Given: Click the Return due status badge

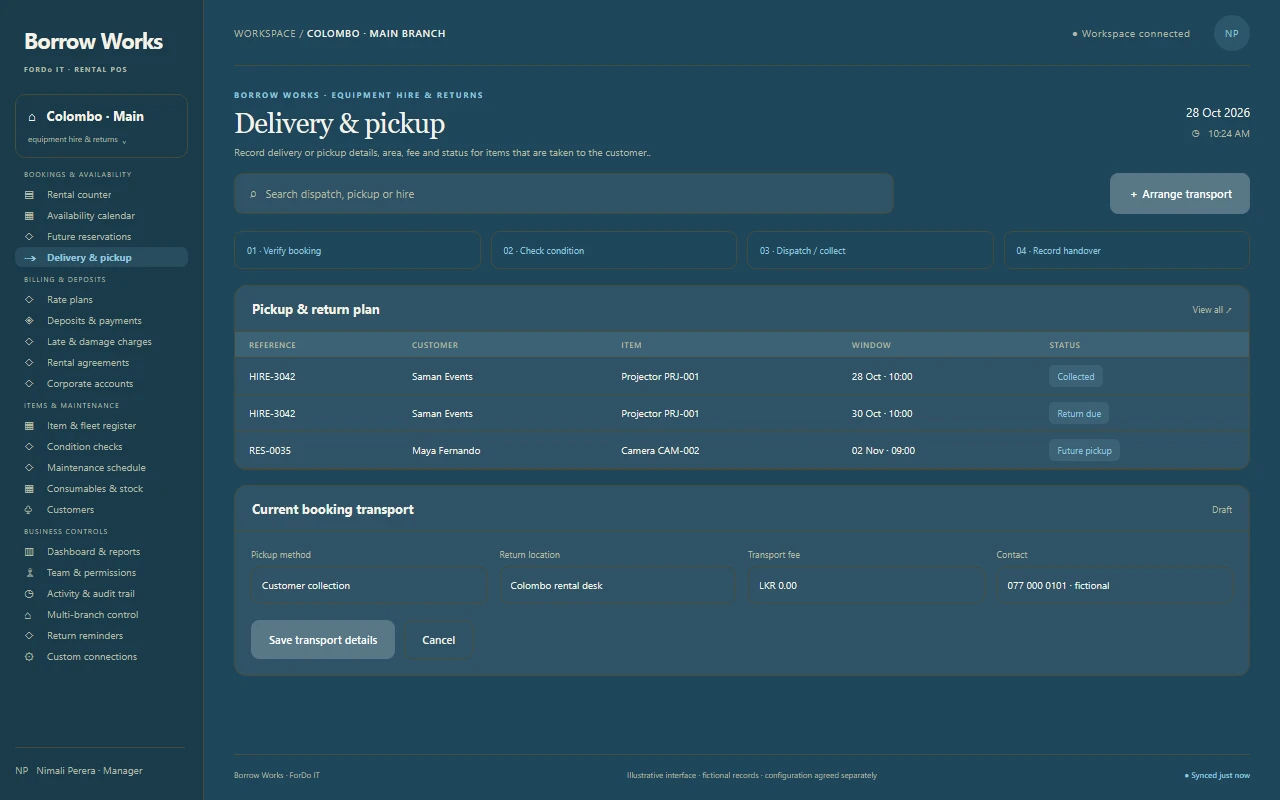Looking at the screenshot, I should coord(1079,414).
